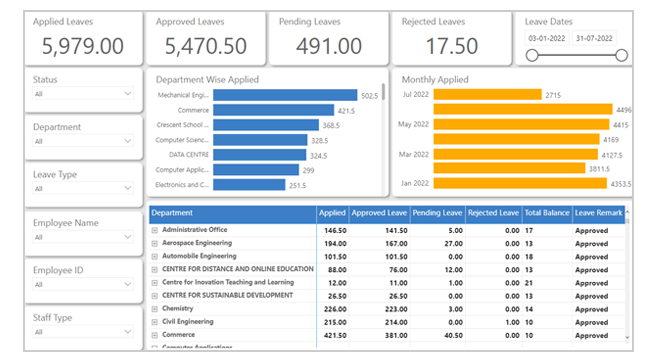This screenshot has width=650, height=360.
Task: Open the Employee ID filter dropdown
Action: 82,284
